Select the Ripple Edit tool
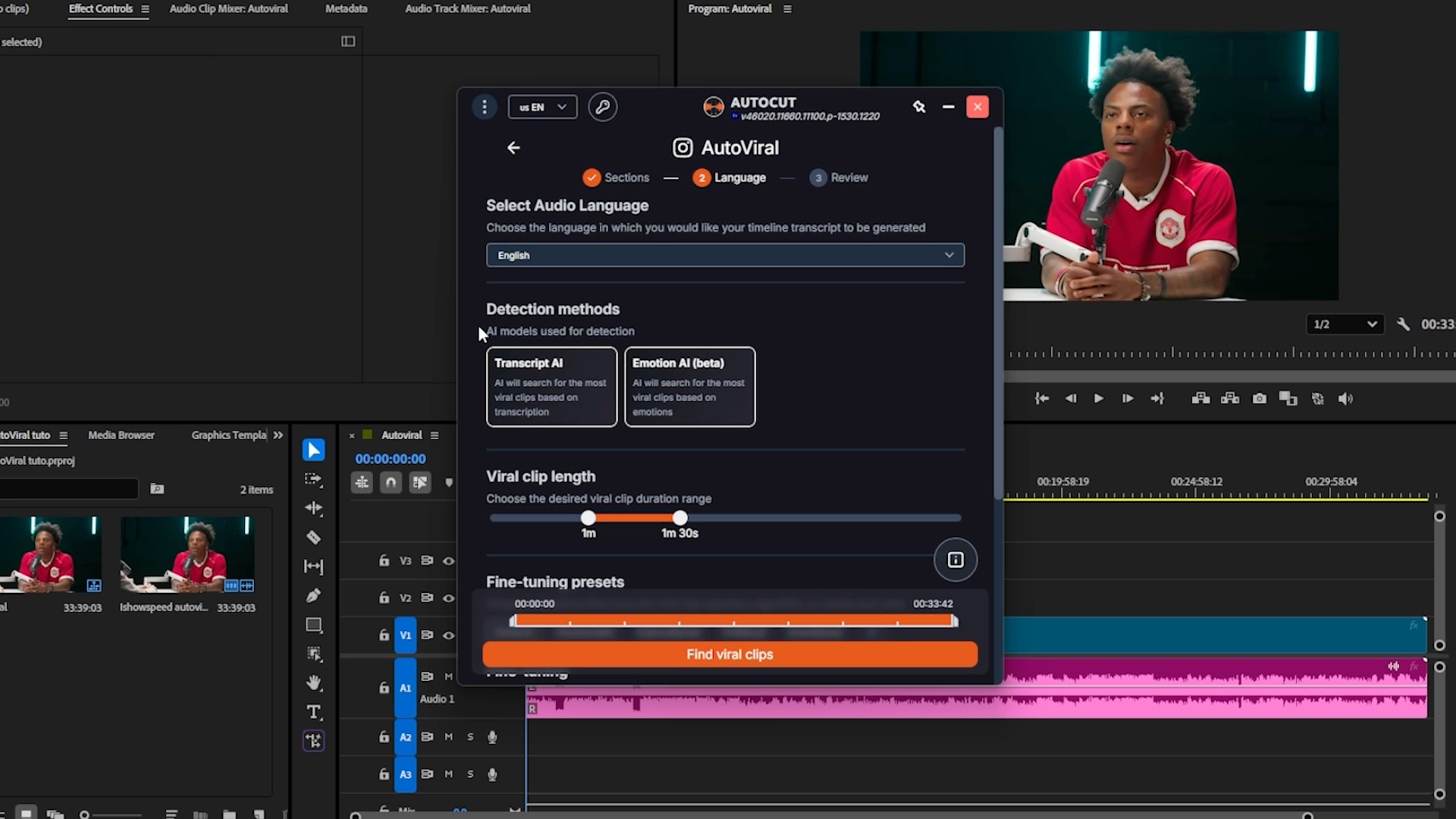1456x819 pixels. coord(313,508)
